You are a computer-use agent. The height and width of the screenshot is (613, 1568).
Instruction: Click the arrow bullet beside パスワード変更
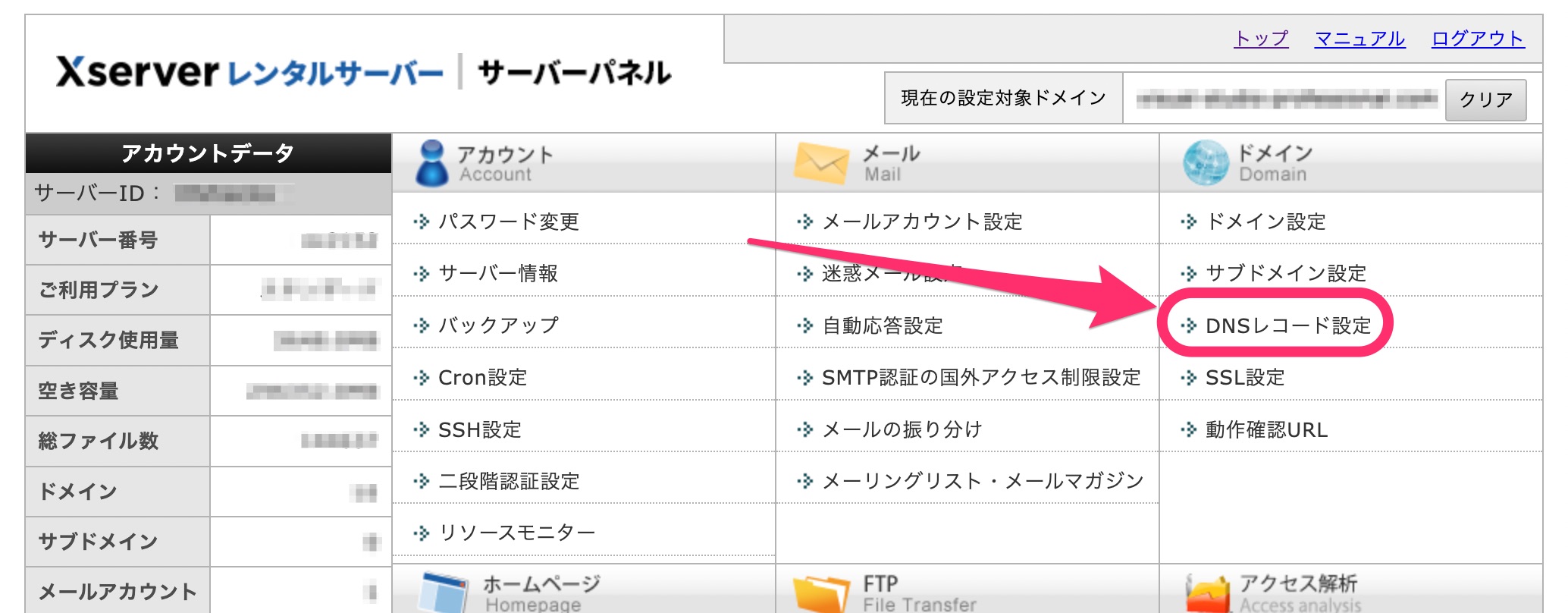(x=421, y=222)
